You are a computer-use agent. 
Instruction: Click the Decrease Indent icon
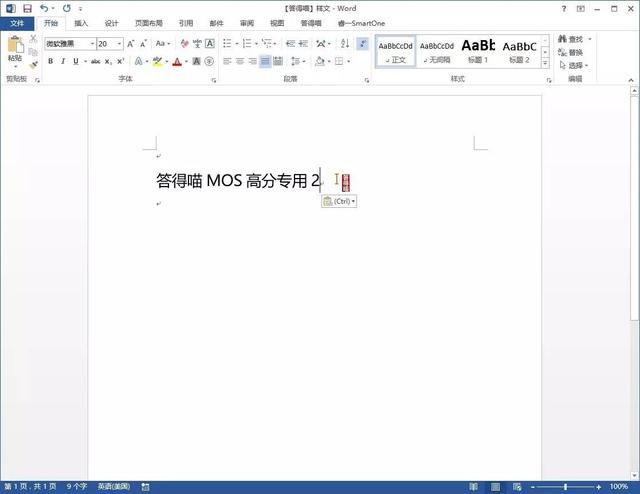click(x=291, y=43)
